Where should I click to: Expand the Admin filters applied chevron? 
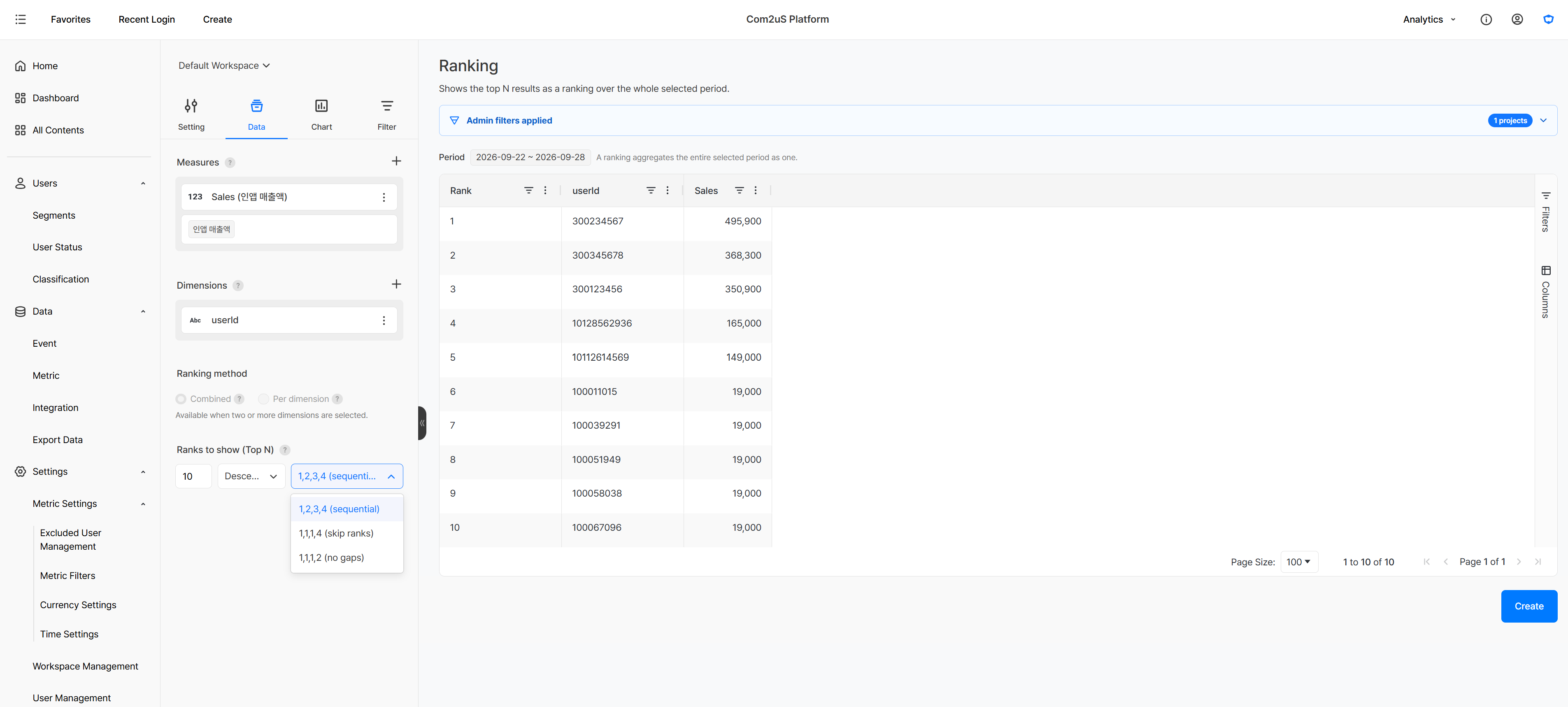coord(1543,121)
